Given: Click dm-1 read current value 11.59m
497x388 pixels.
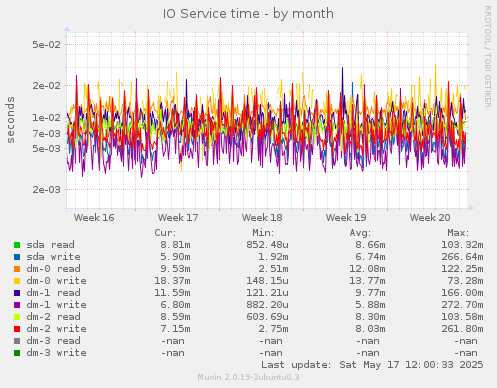Looking at the screenshot, I should [172, 293].
